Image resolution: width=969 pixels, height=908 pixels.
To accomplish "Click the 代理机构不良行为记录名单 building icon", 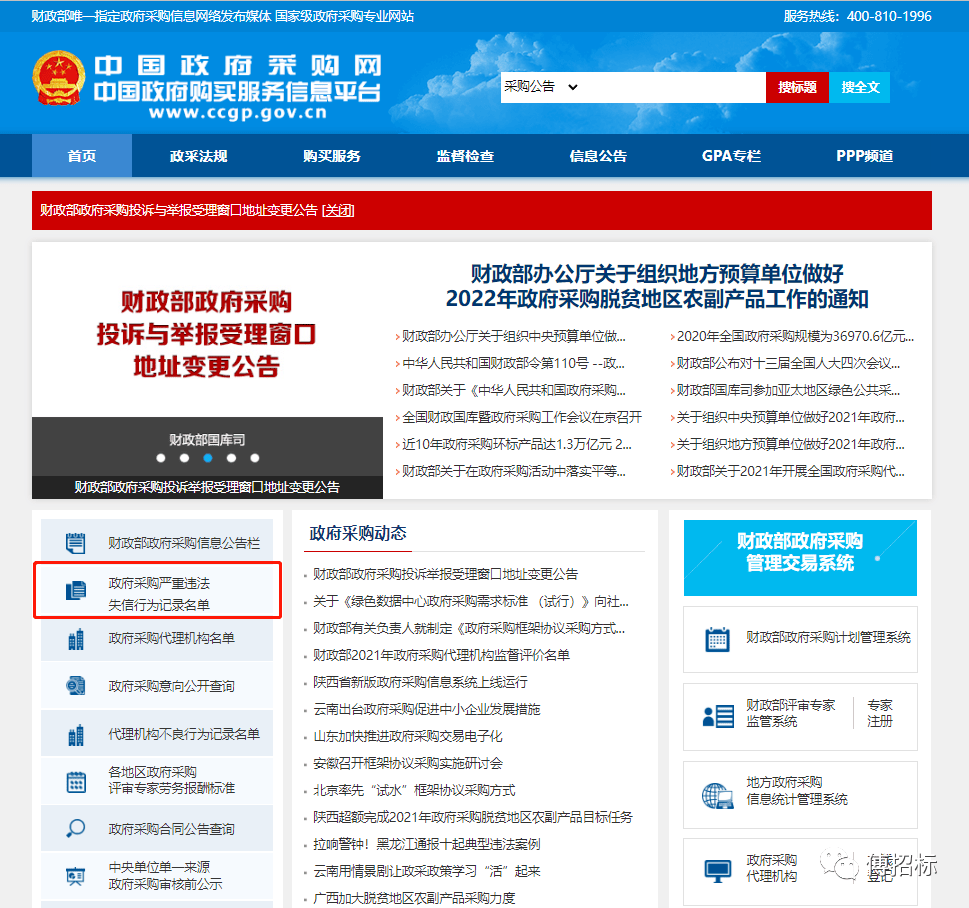I will point(75,735).
